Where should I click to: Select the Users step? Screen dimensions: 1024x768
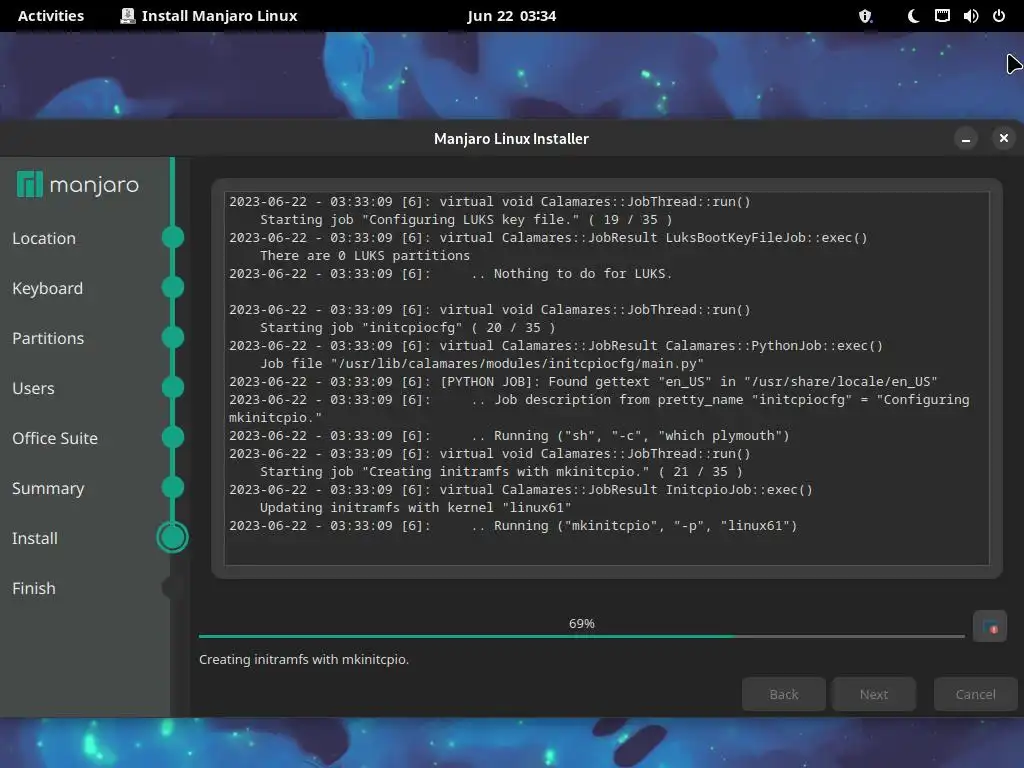[33, 389]
